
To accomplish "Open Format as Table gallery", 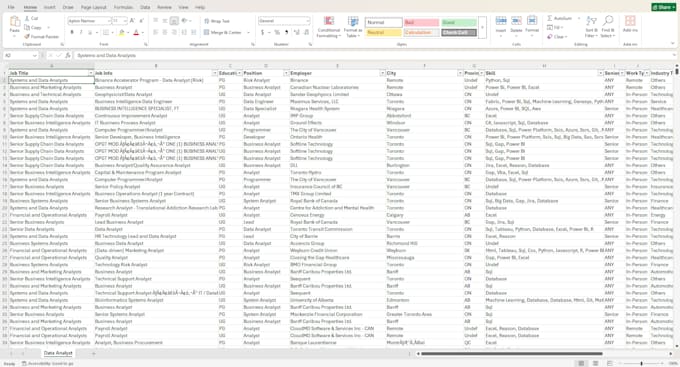I will (353, 27).
